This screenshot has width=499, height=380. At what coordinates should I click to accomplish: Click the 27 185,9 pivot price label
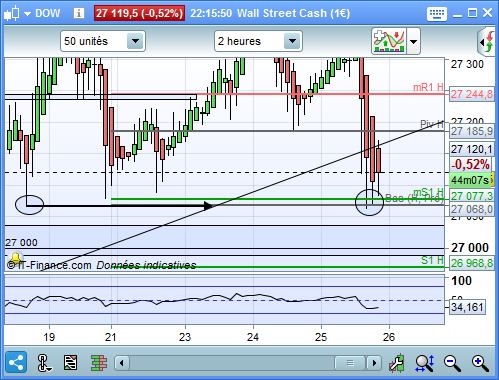tap(471, 131)
